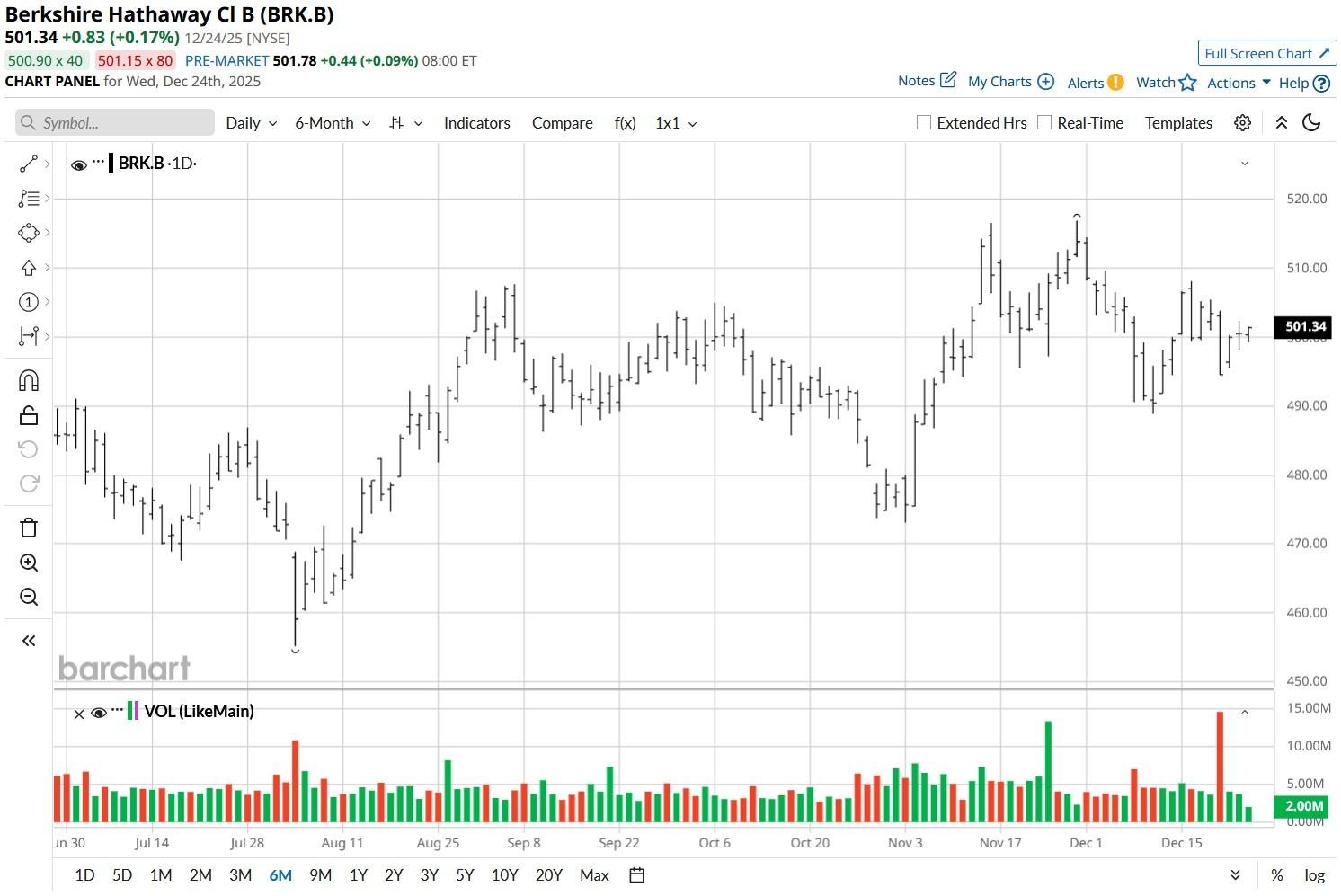
Task: Expand the volume pane chevron
Action: (x=1245, y=712)
